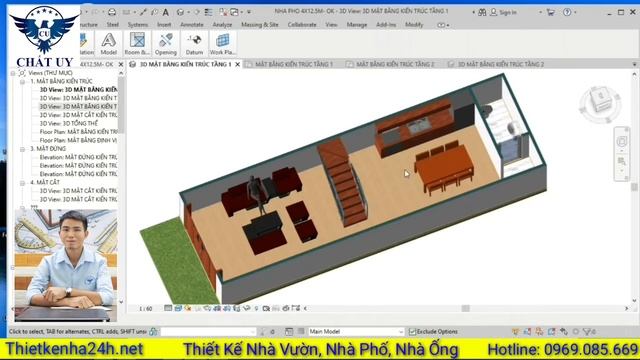Select the Model text tool
Image resolution: width=640 pixels, height=360 pixels.
108,44
